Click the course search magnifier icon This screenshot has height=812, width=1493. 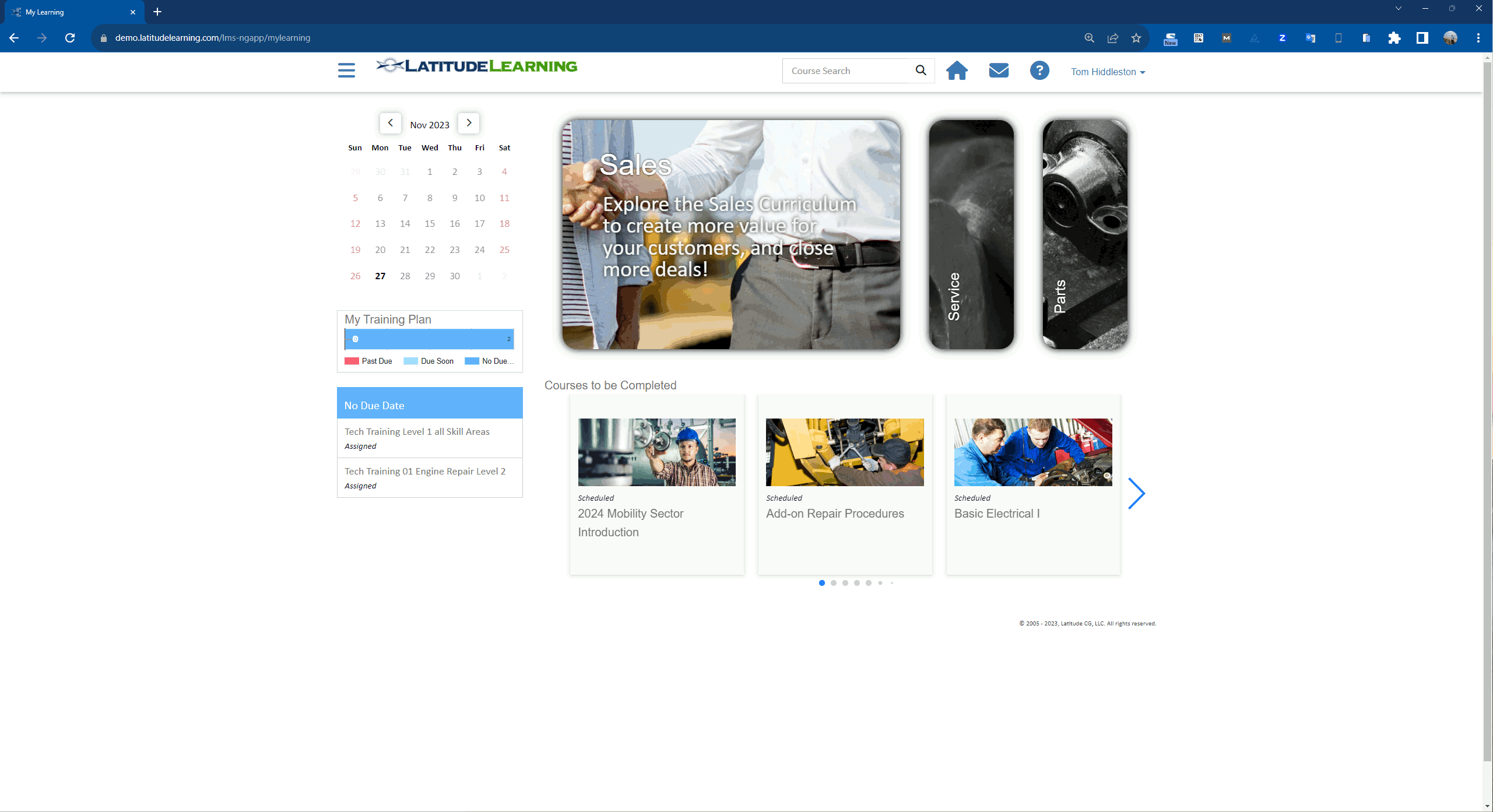click(921, 70)
